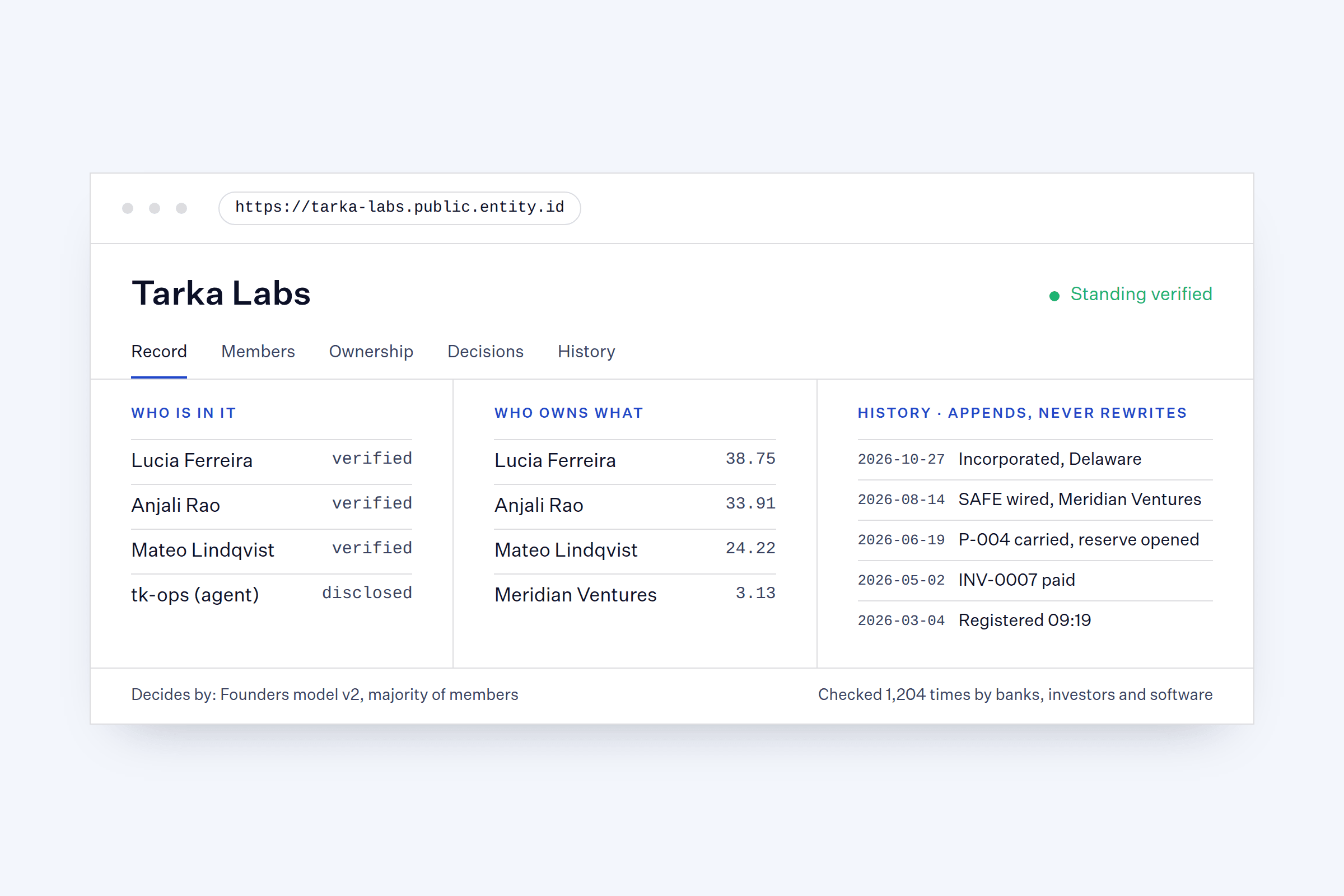1344x896 pixels.
Task: Click the Decides by: Founders model v2 footer
Action: point(325,694)
